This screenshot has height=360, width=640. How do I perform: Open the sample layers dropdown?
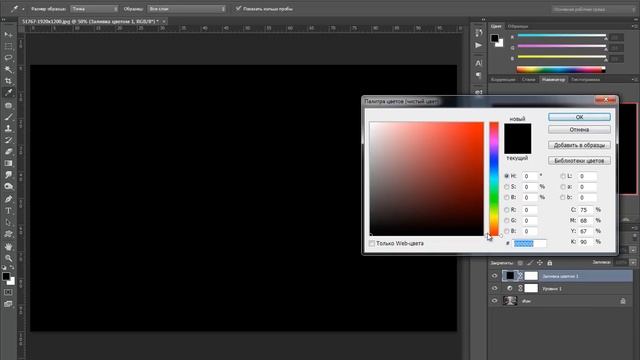point(187,9)
